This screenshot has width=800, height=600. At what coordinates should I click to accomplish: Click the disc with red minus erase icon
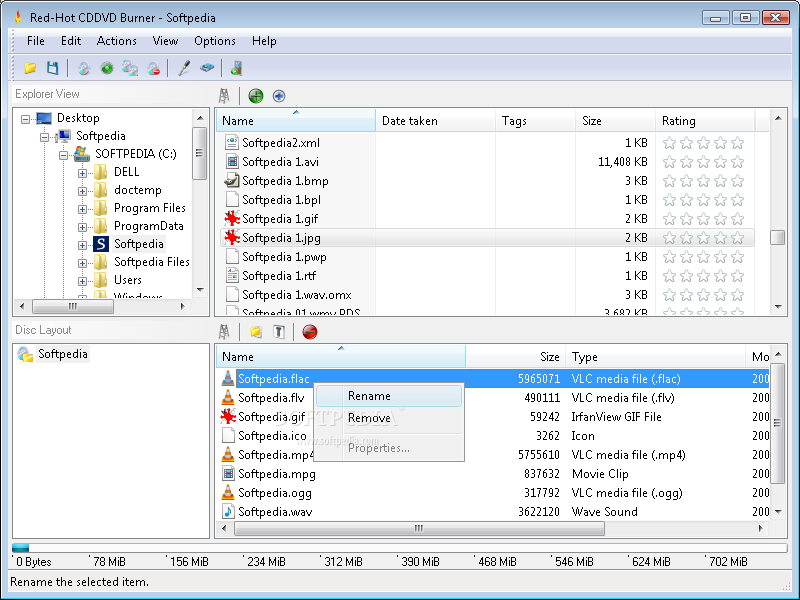(x=153, y=68)
